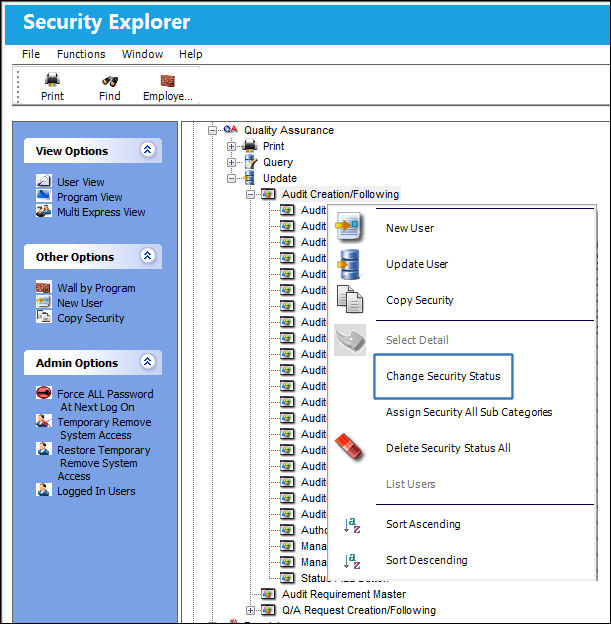Select Sort Descending menu entry

[x=427, y=560]
